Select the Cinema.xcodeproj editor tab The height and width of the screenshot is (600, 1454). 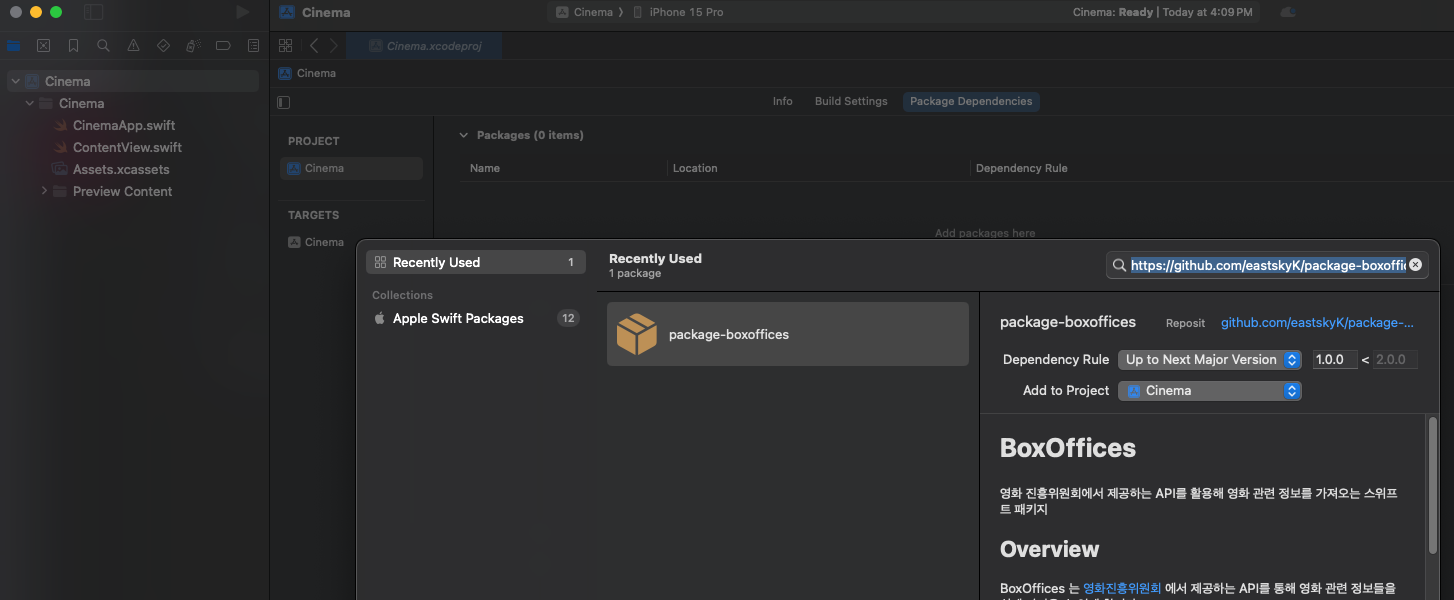425,46
